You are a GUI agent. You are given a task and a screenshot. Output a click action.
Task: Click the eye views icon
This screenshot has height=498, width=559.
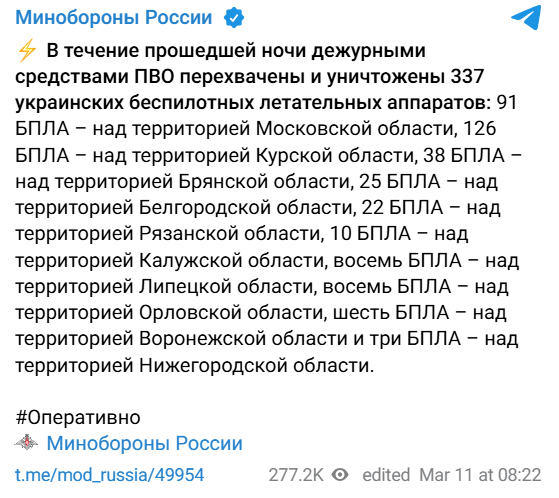(x=340, y=475)
